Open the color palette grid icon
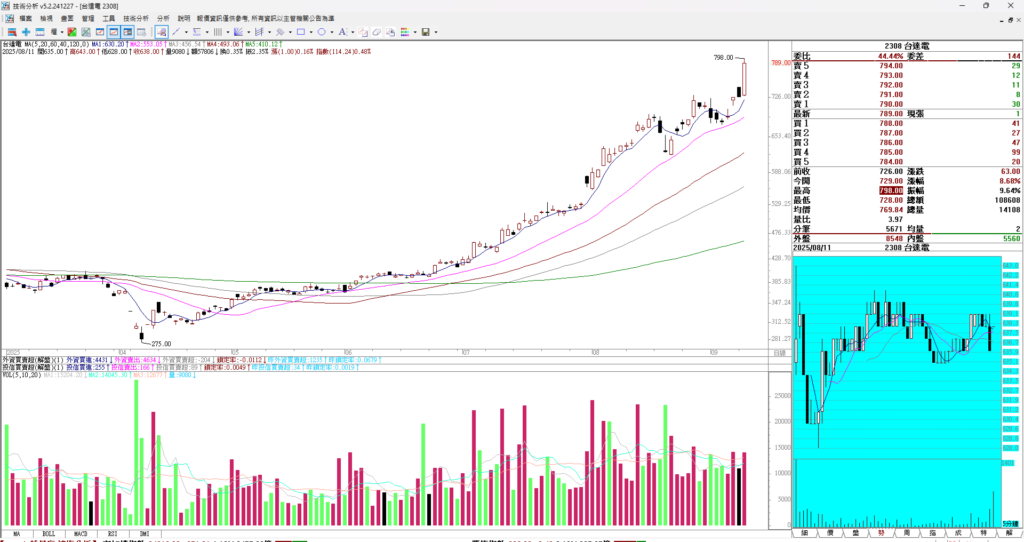The width and height of the screenshot is (1024, 542). coord(404,32)
